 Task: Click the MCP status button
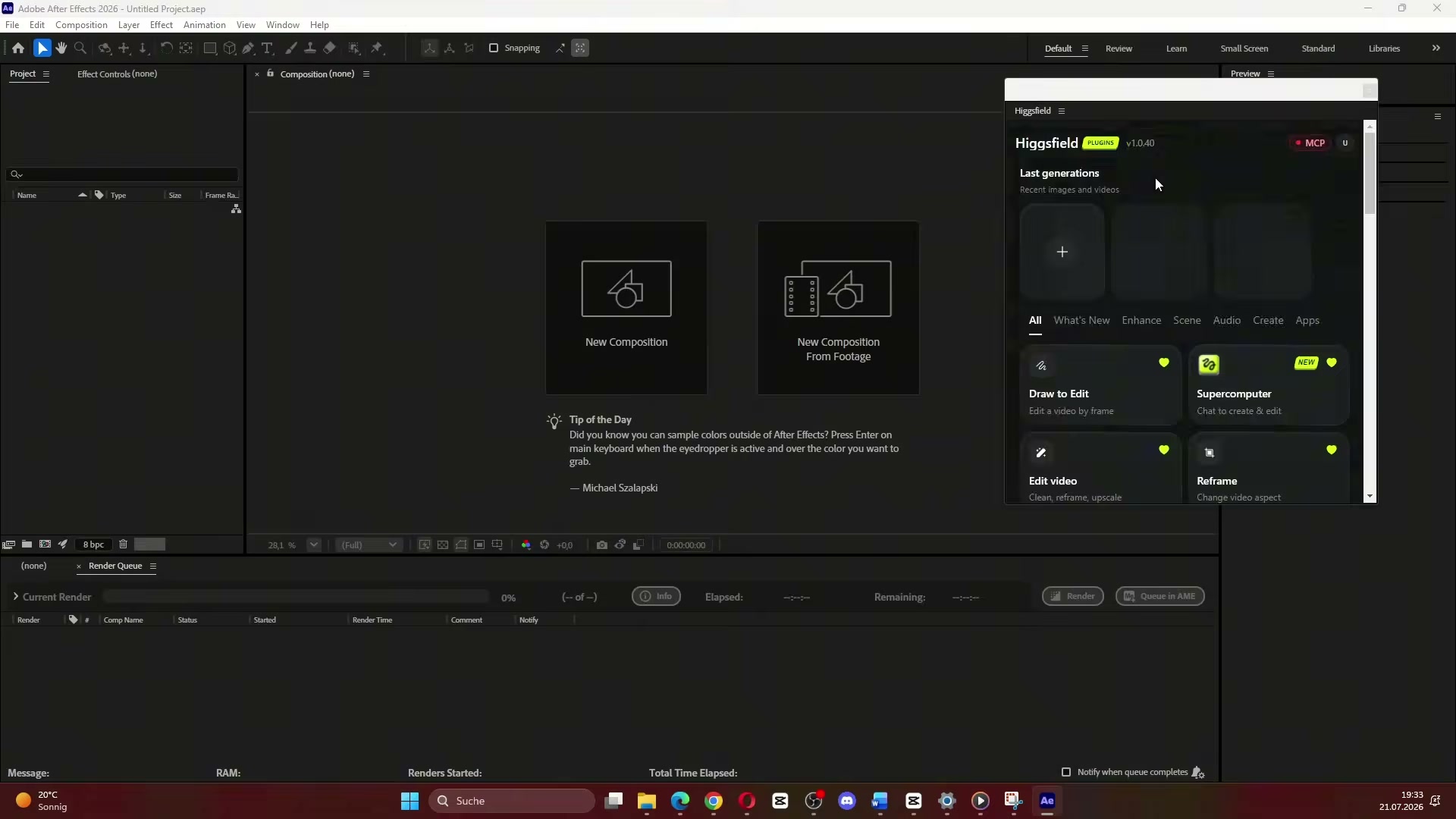(x=1310, y=143)
